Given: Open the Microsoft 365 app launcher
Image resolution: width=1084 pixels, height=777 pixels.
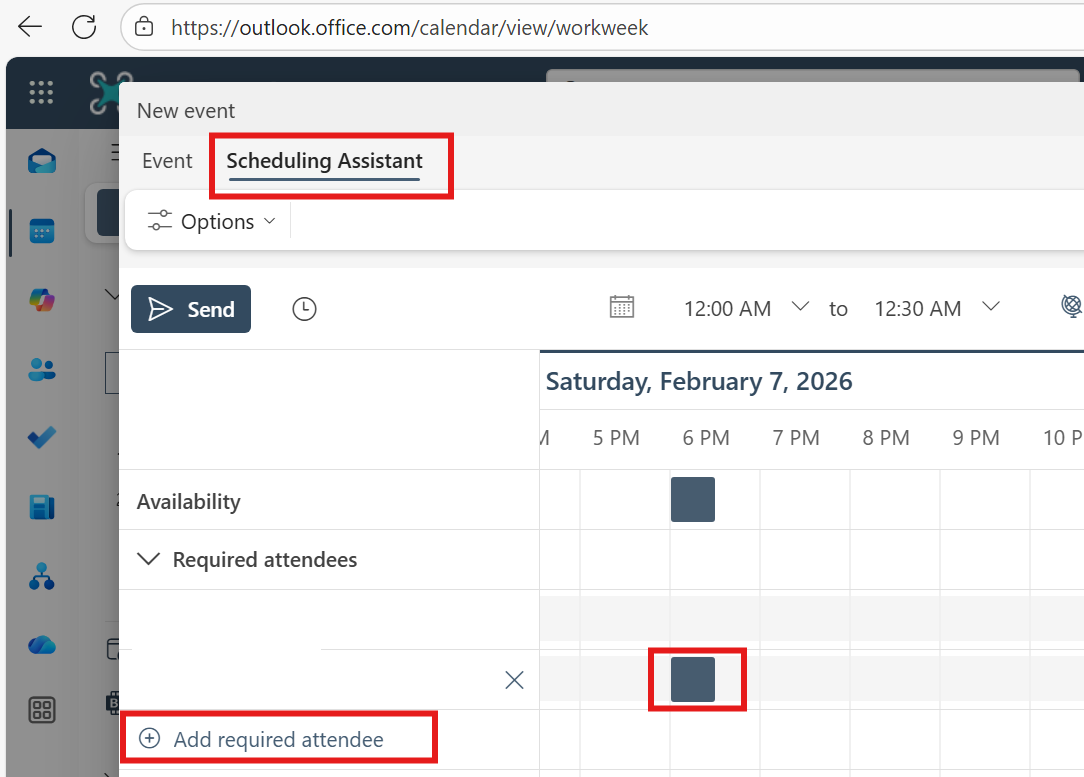Looking at the screenshot, I should [x=41, y=92].
